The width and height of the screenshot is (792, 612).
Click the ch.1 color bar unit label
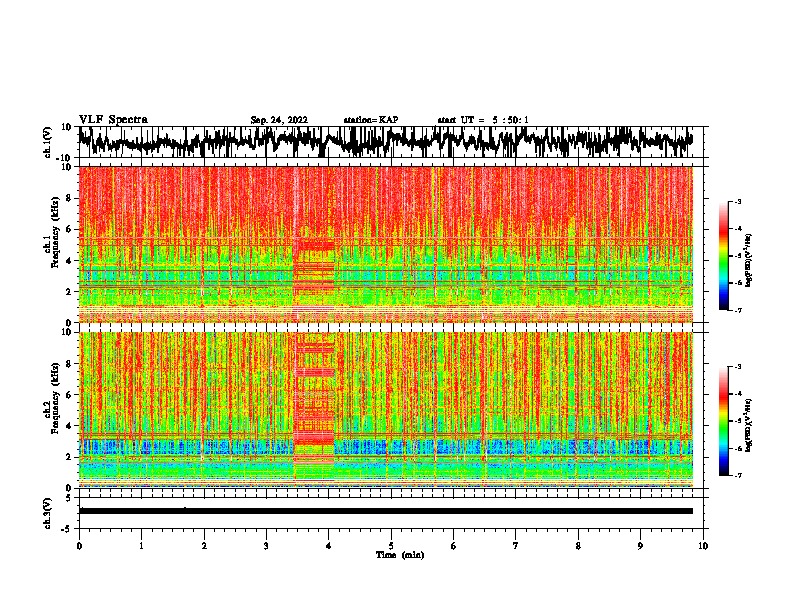[749, 261]
